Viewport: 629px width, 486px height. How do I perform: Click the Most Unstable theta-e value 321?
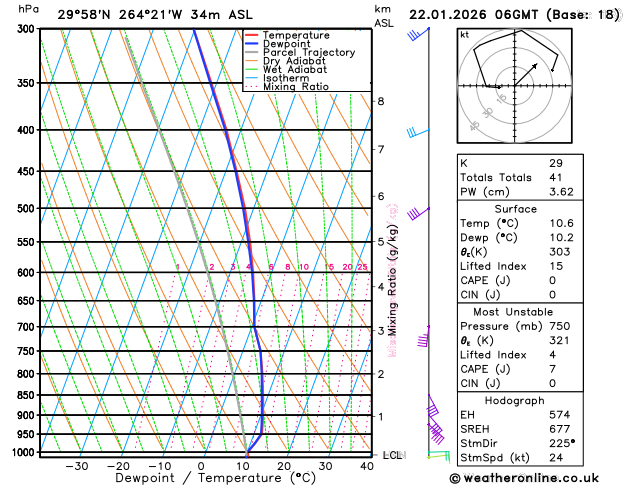click(x=560, y=340)
